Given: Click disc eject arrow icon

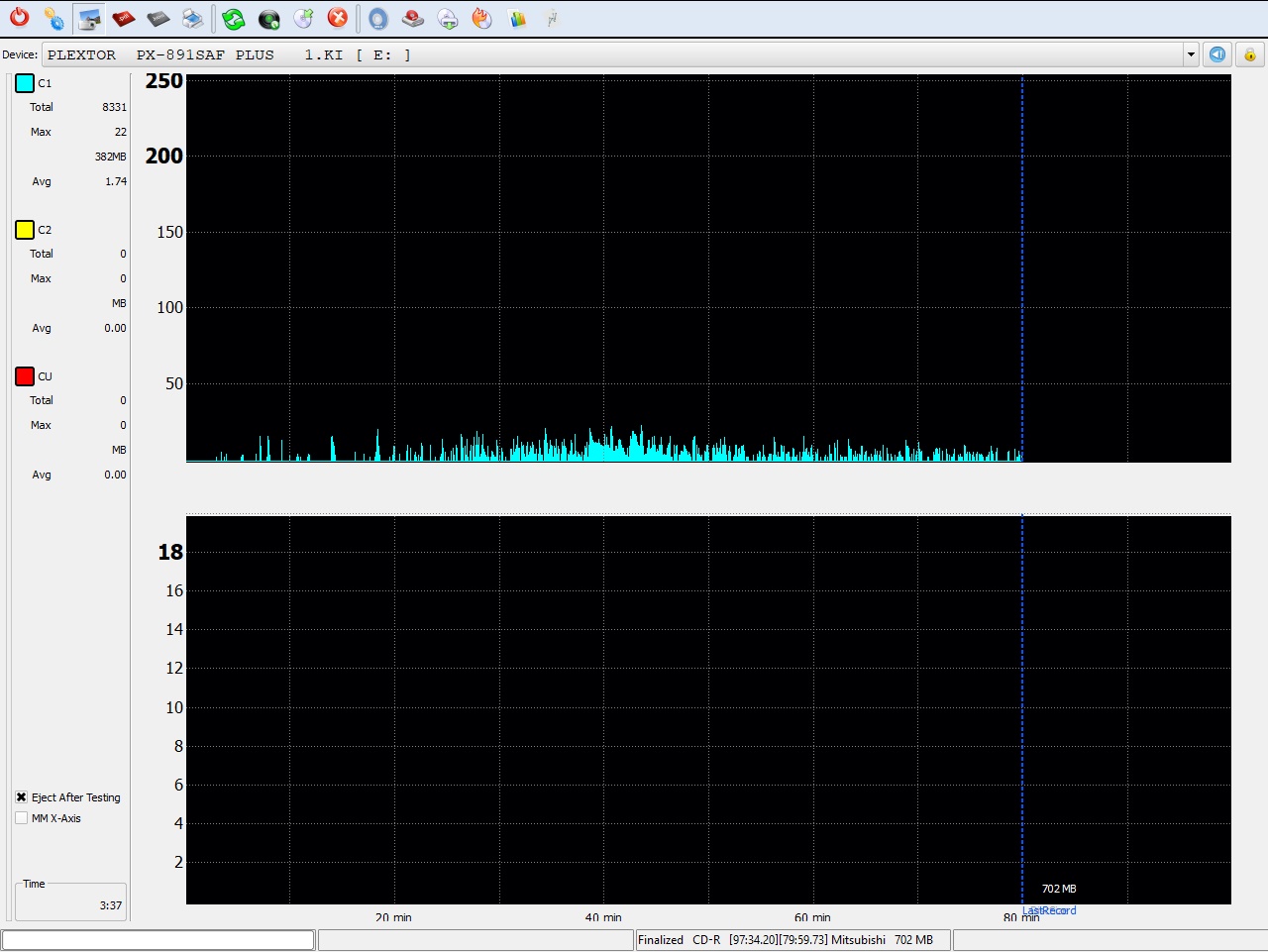Looking at the screenshot, I should [304, 18].
